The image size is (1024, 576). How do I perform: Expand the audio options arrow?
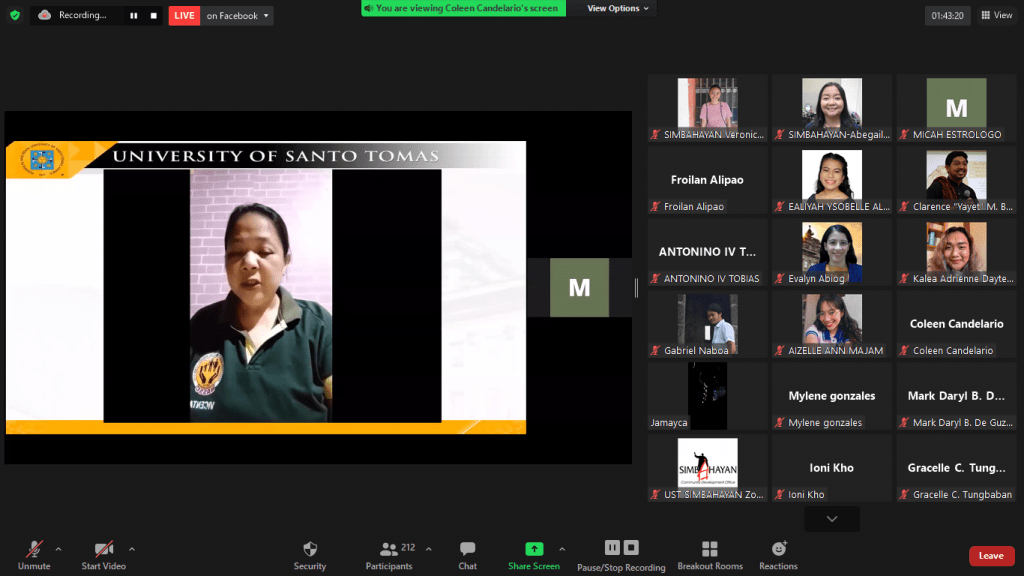[x=58, y=549]
